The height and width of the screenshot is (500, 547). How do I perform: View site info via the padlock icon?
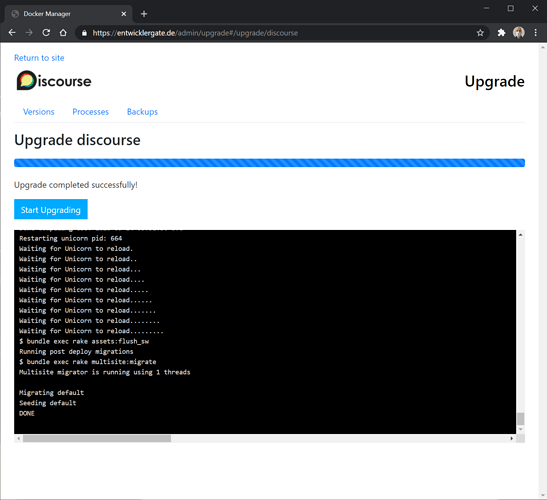pyautogui.click(x=84, y=33)
